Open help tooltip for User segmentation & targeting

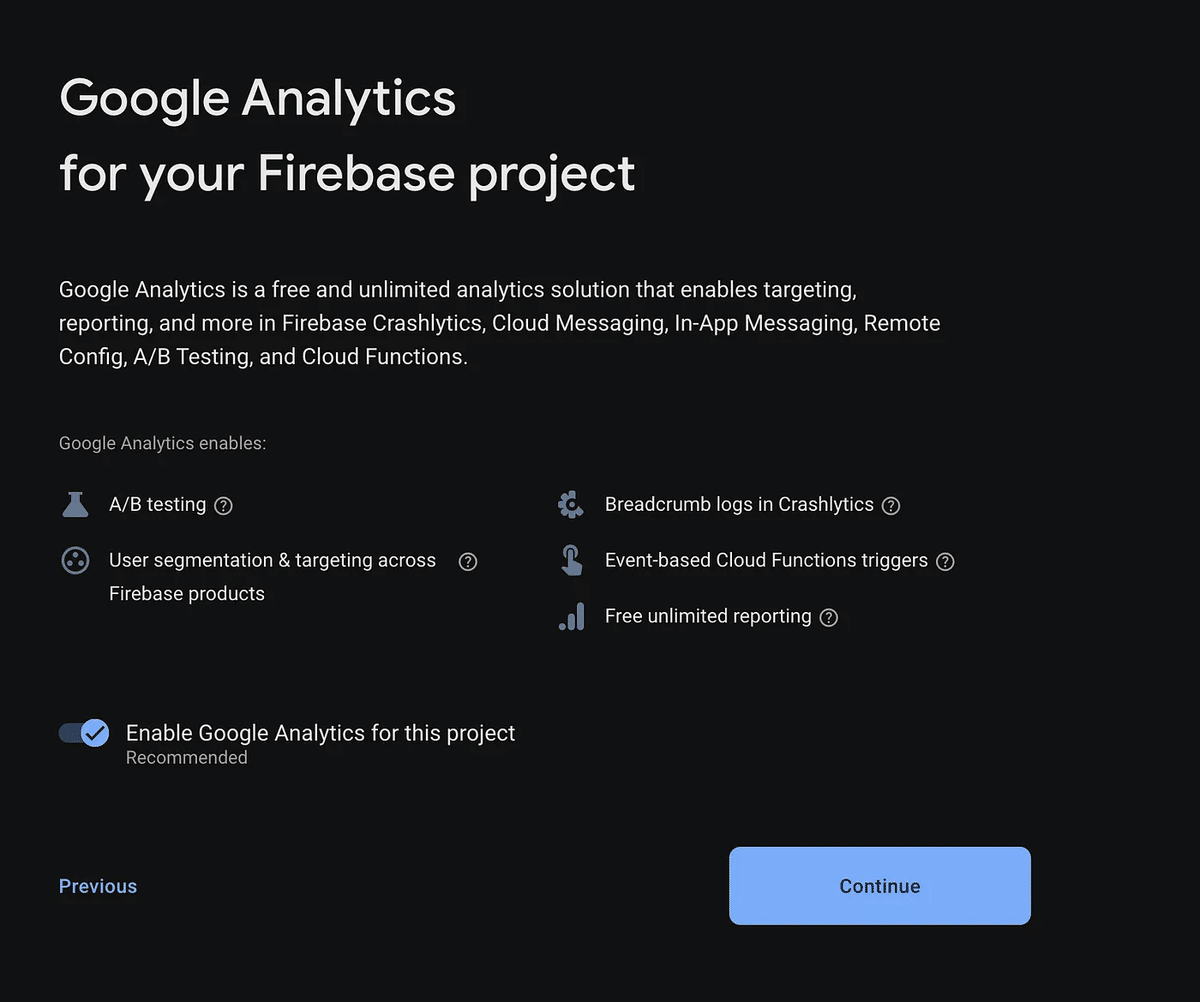468,562
